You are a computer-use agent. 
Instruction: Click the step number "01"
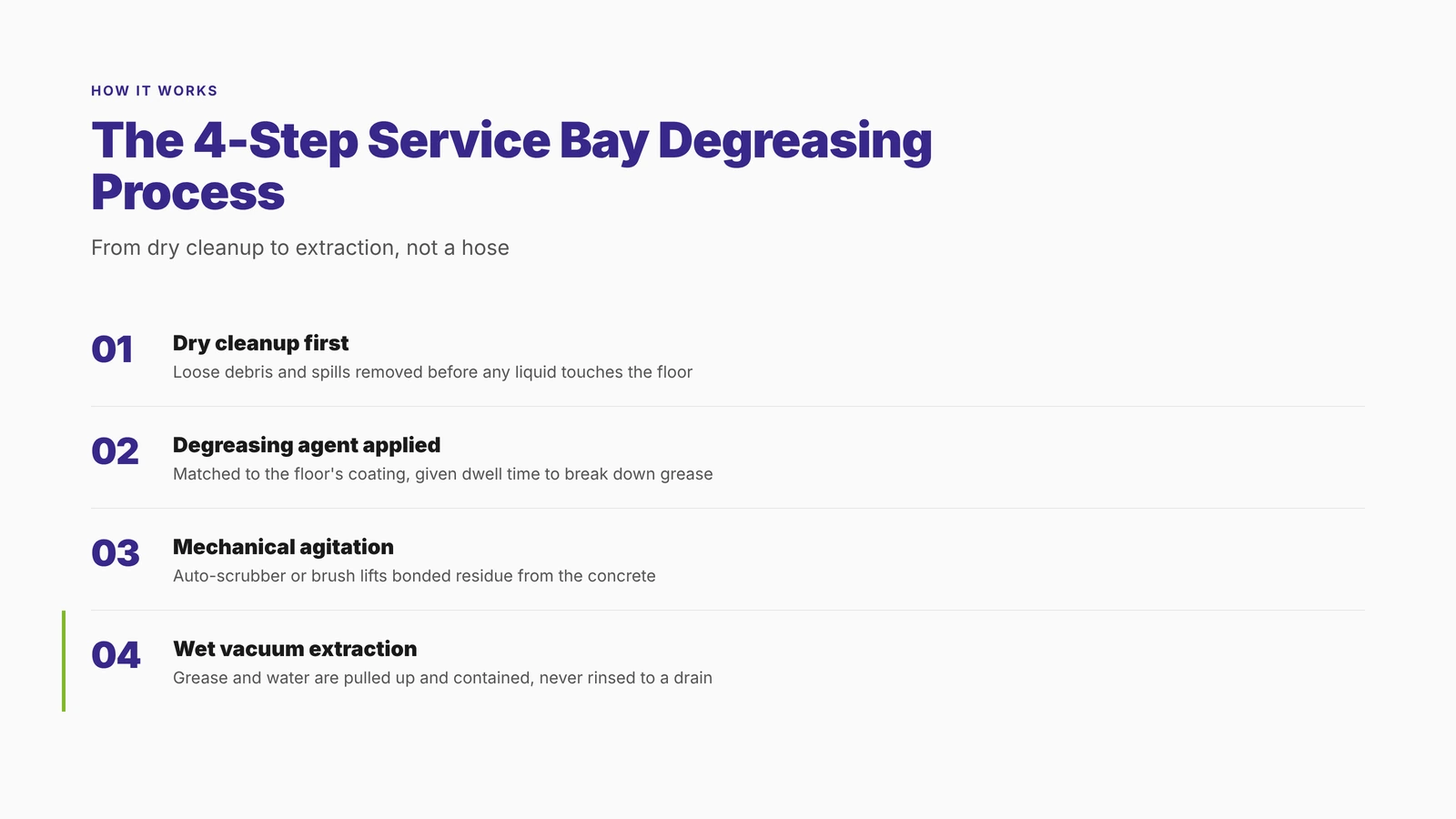pyautogui.click(x=112, y=349)
